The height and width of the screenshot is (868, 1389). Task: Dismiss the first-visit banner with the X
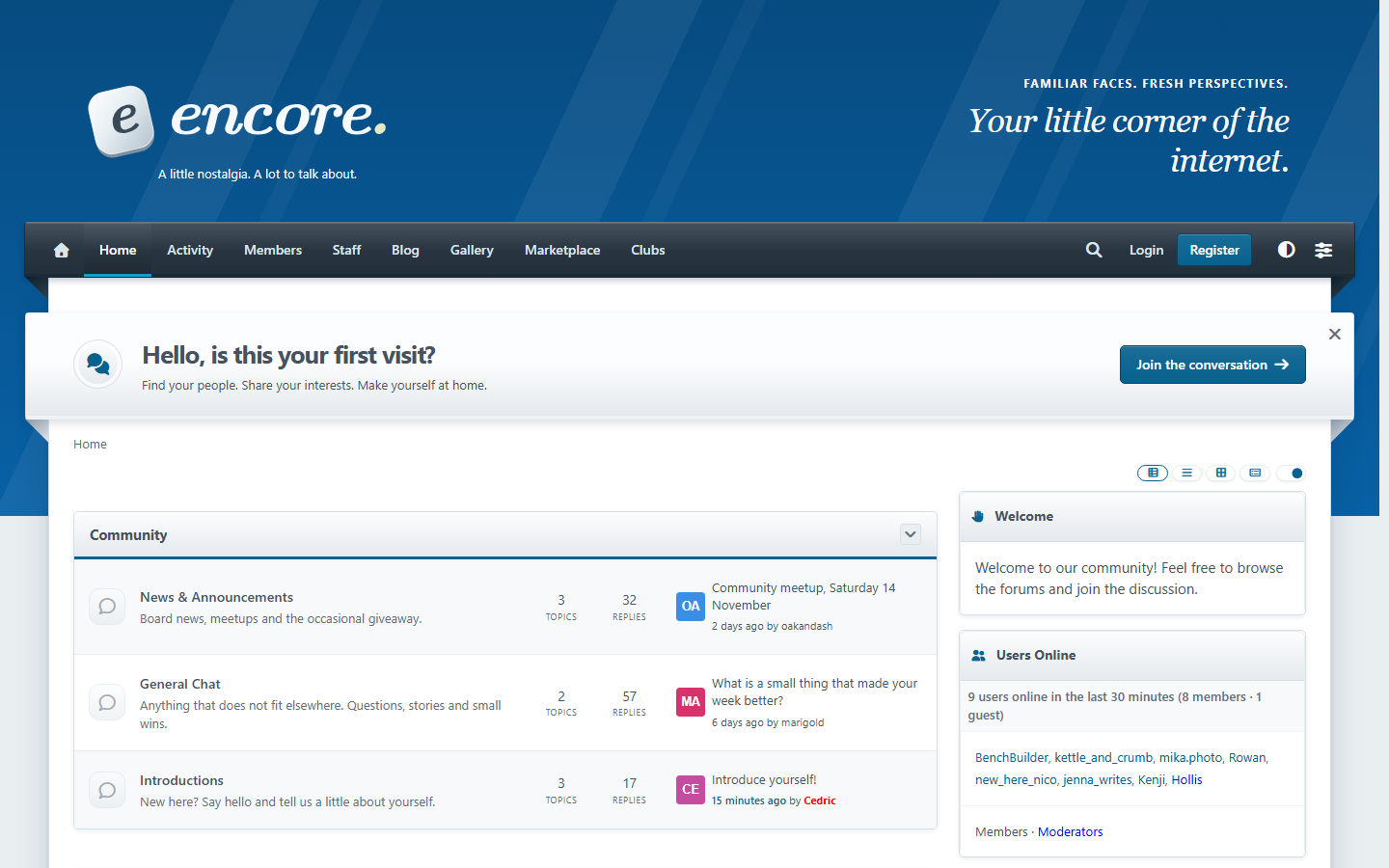click(1335, 334)
